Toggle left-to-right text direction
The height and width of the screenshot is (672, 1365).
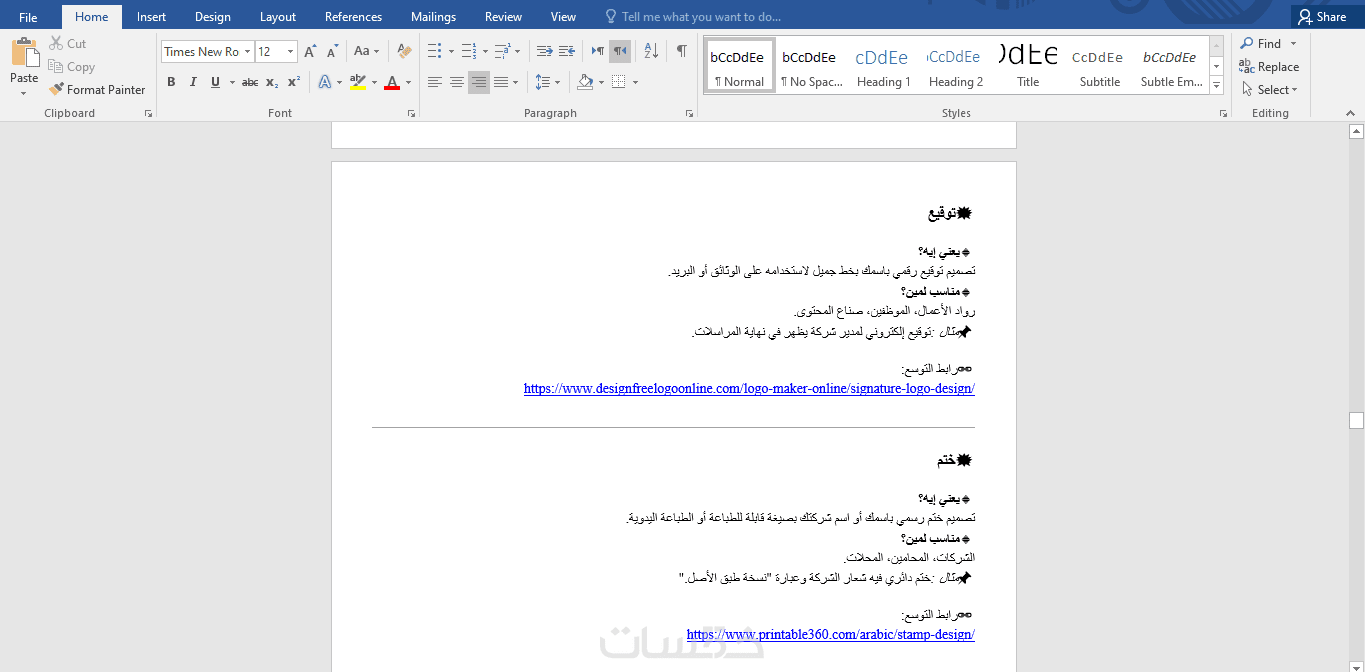(x=598, y=51)
